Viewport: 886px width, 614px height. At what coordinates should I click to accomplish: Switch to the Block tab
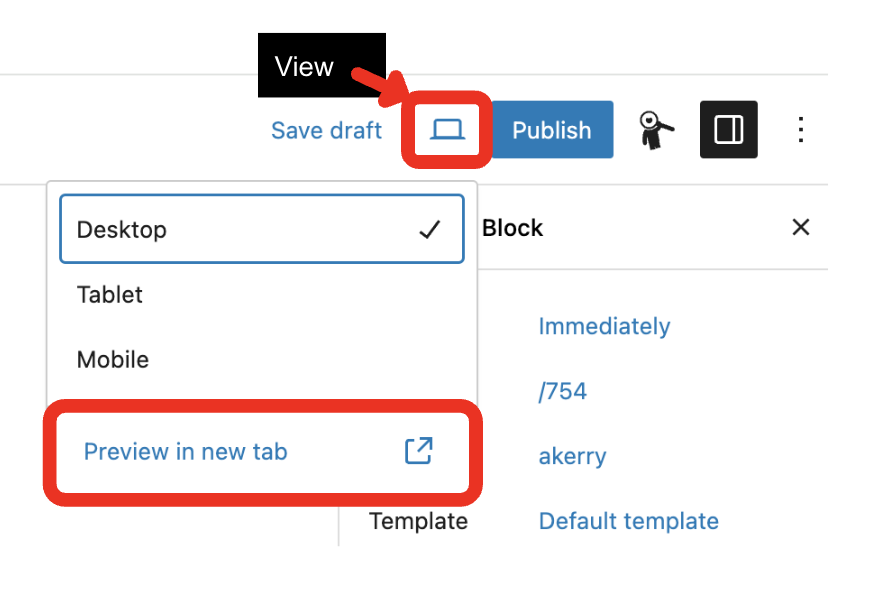(512, 228)
